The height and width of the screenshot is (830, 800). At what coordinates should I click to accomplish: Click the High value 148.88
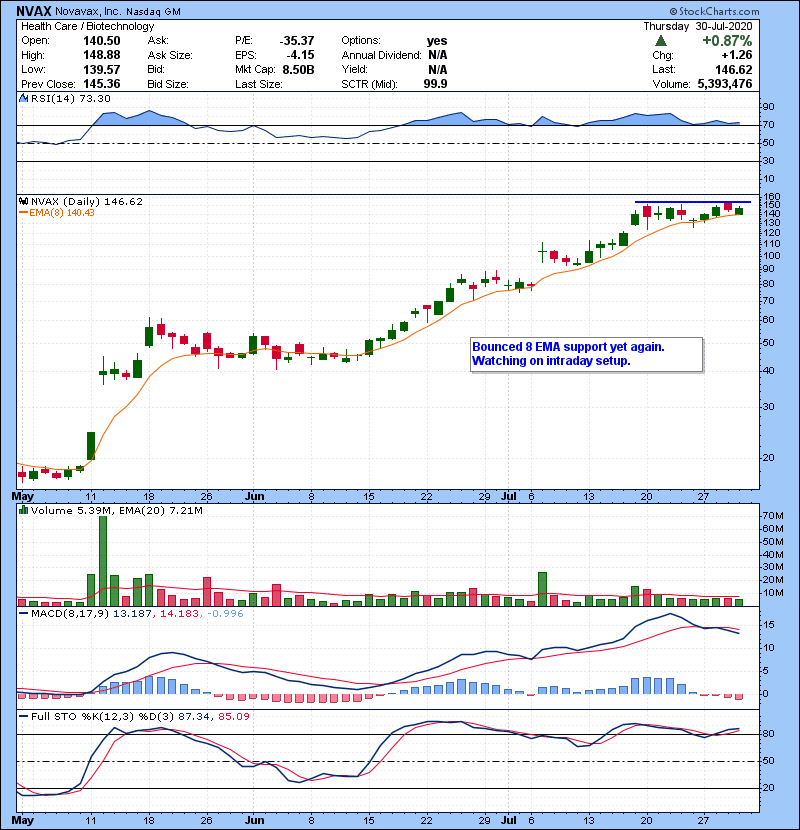pos(102,55)
